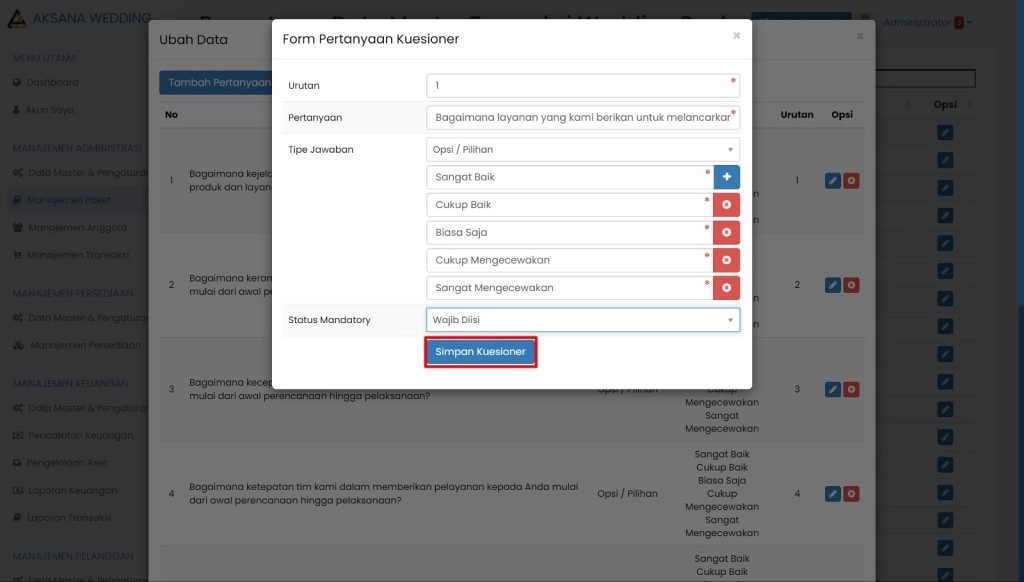This screenshot has width=1024, height=582.
Task: Open the Tipe Jawaban dropdown
Action: (583, 150)
